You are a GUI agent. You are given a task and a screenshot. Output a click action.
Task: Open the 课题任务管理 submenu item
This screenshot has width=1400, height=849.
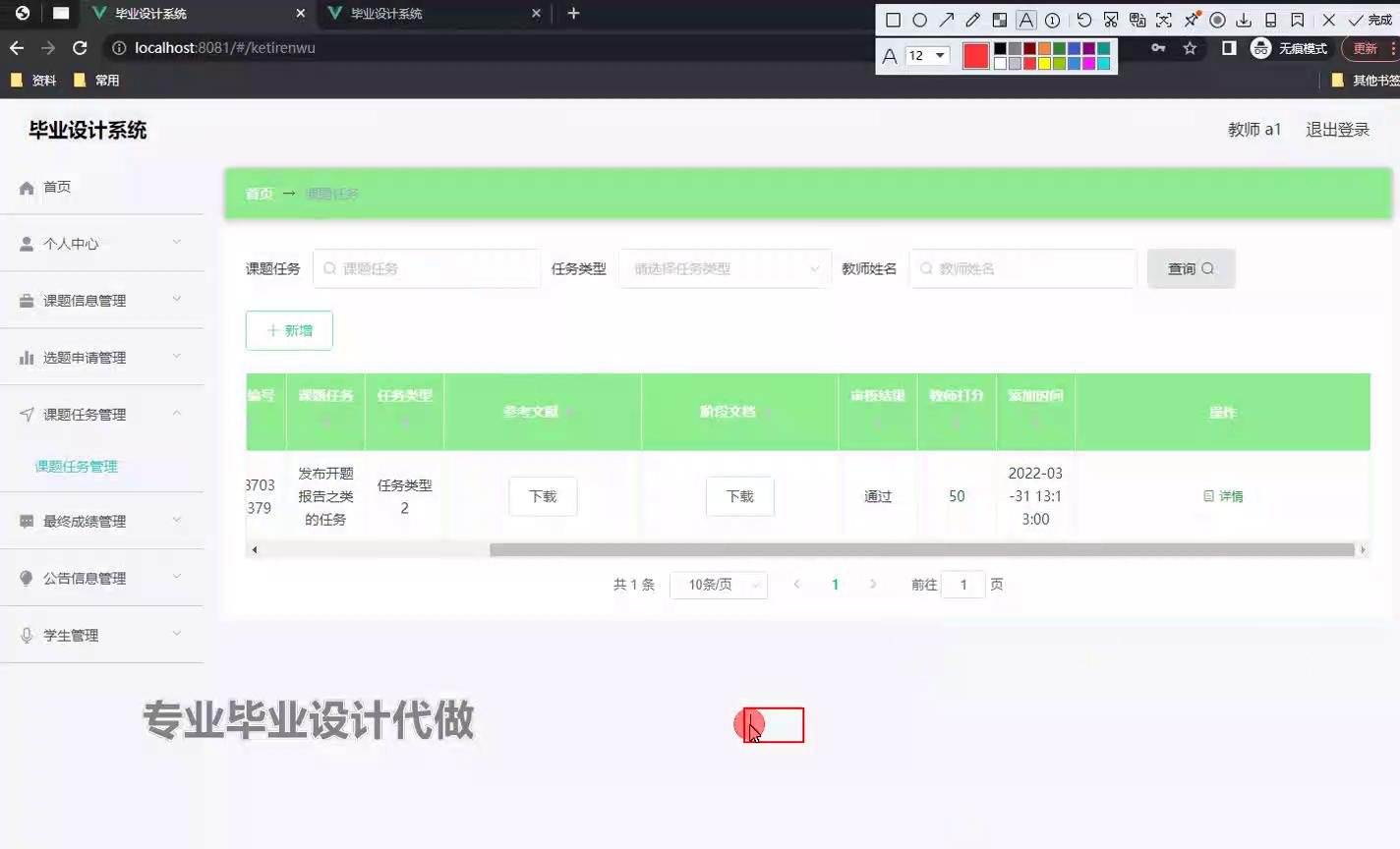click(x=77, y=467)
